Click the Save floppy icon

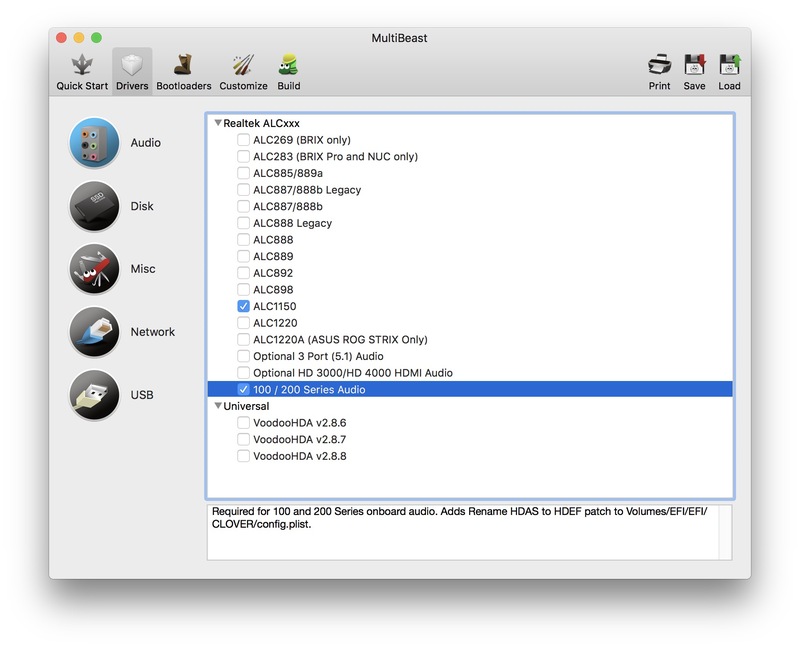[x=694, y=65]
